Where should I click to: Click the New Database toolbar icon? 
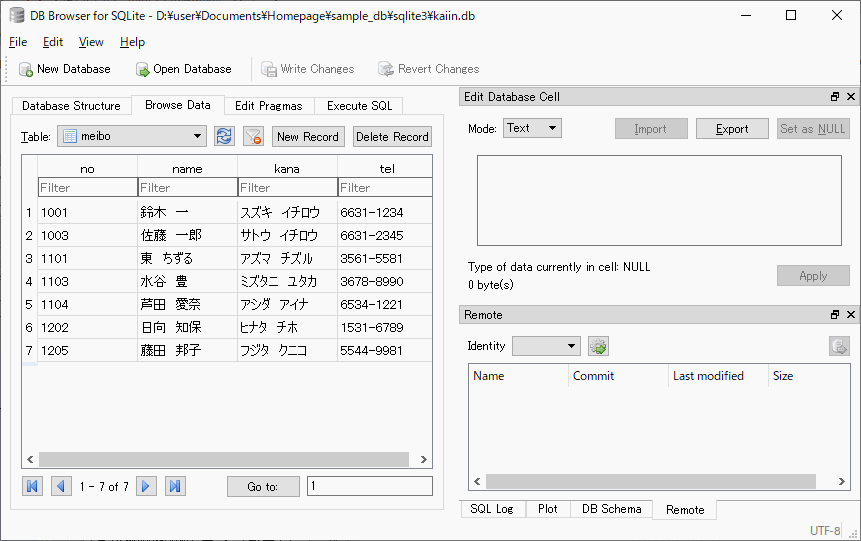26,69
